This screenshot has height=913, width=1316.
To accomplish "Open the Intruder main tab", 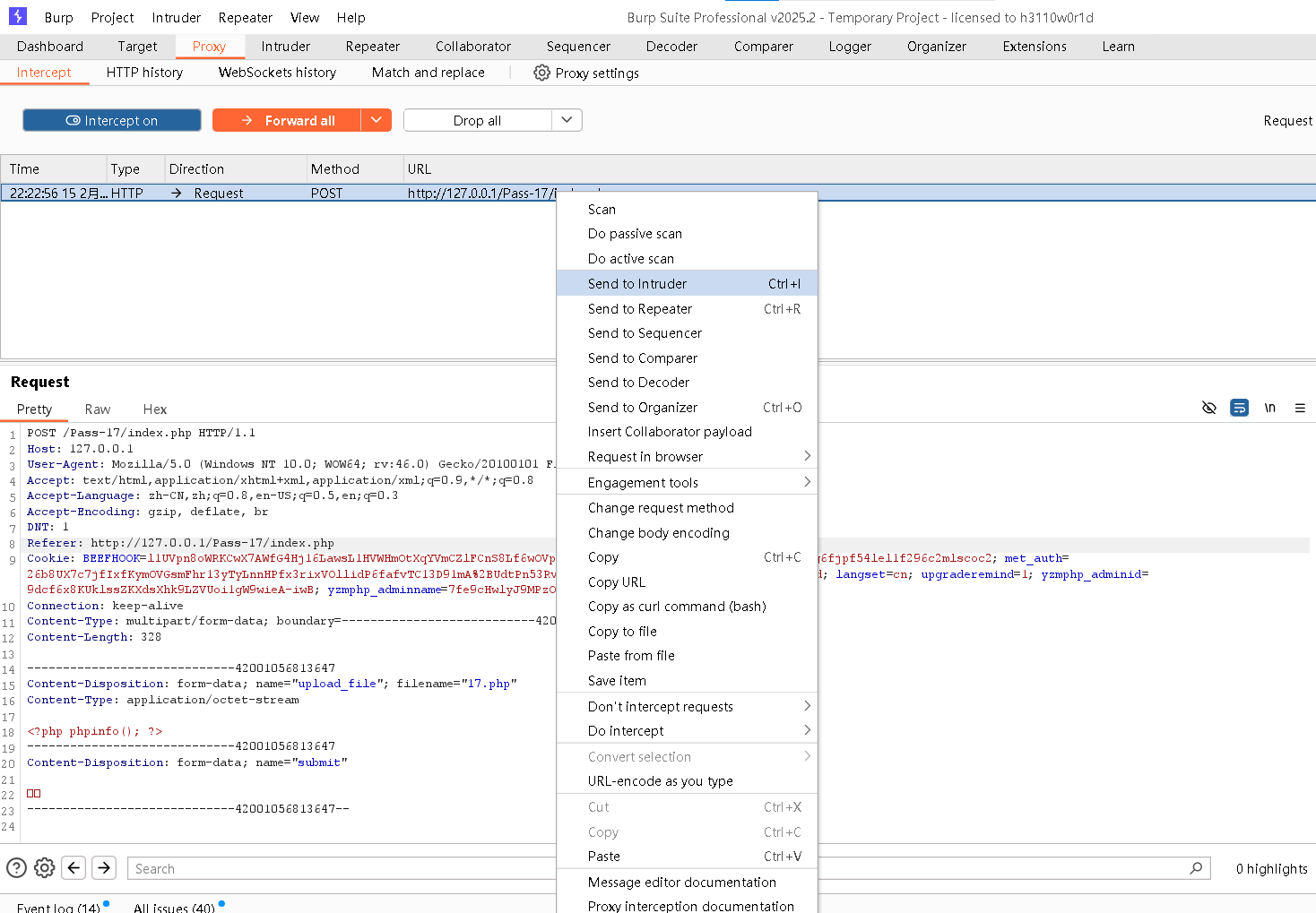I will [286, 47].
